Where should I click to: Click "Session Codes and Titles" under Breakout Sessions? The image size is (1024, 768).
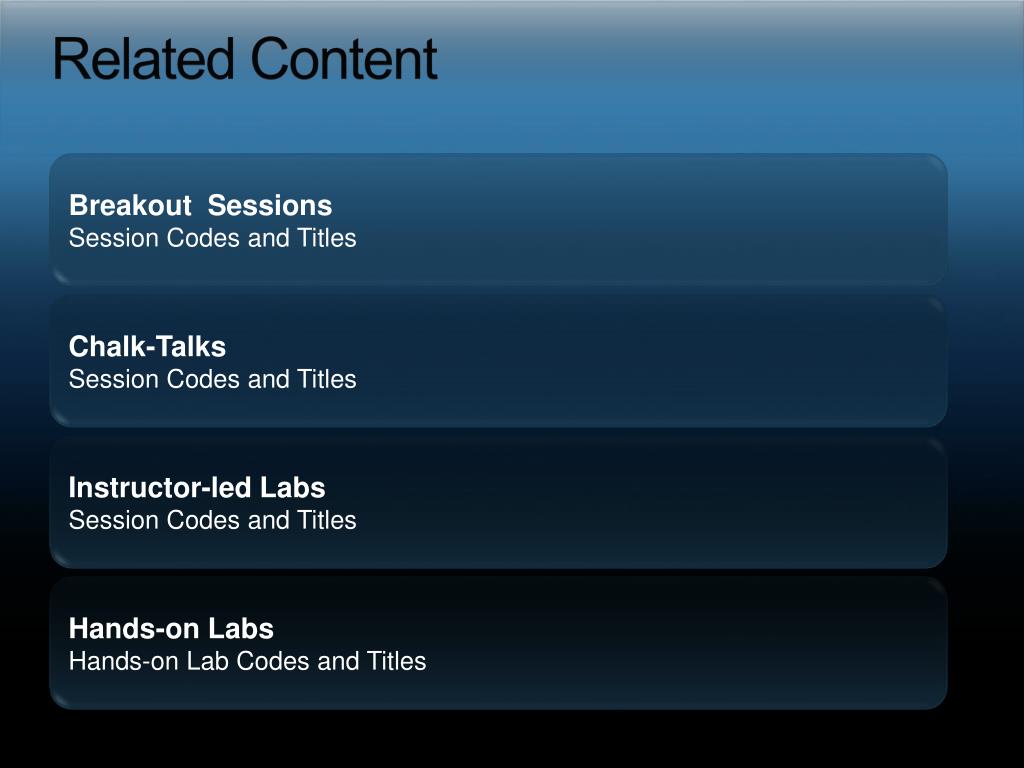[213, 238]
